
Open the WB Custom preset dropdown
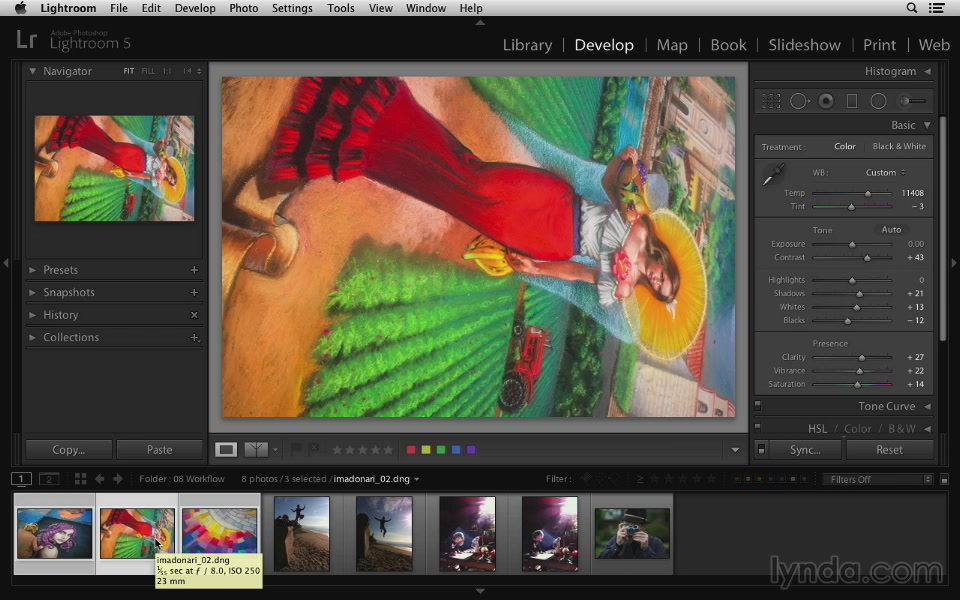885,173
